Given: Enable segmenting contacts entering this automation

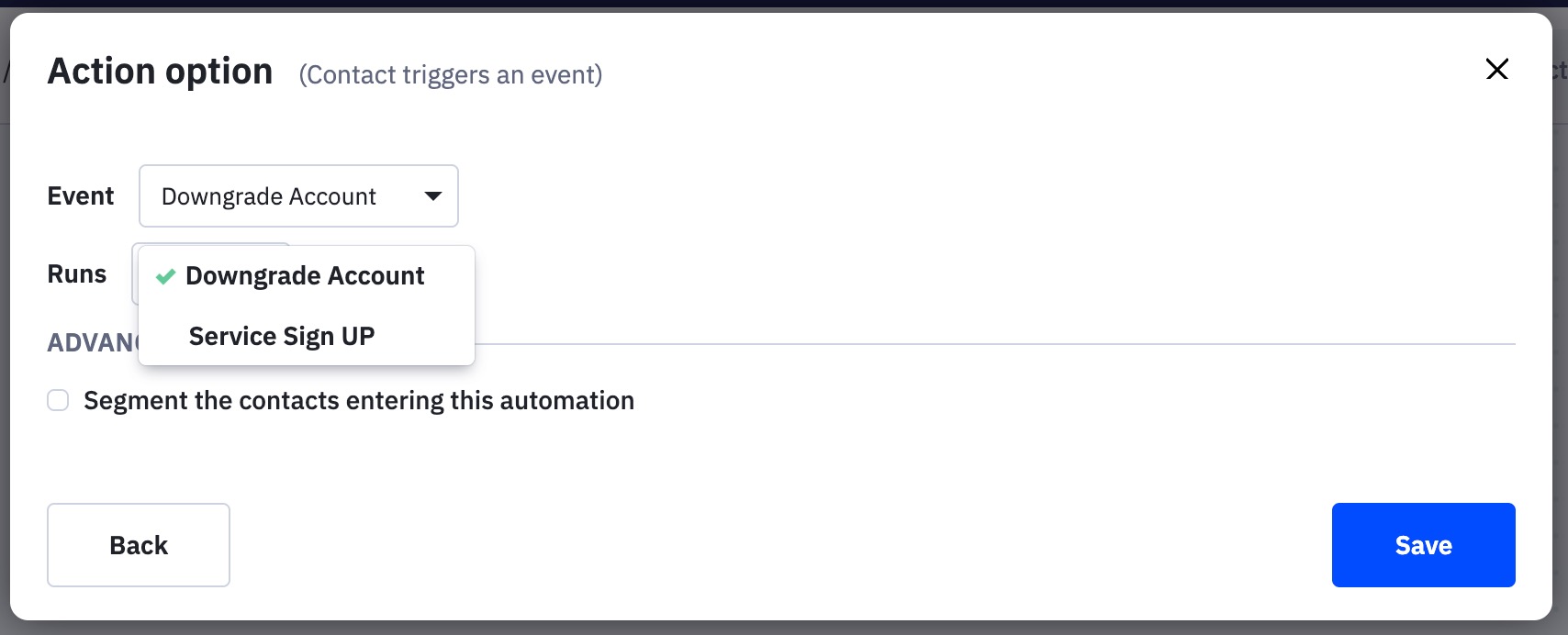Looking at the screenshot, I should 57,400.
